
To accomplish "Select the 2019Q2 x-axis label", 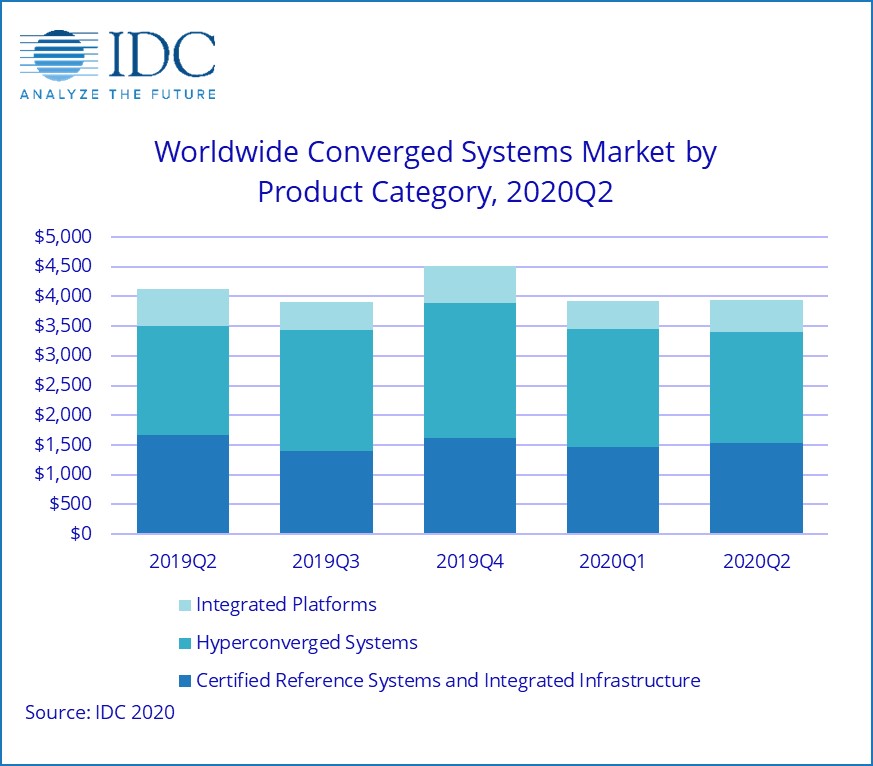I will coord(183,561).
